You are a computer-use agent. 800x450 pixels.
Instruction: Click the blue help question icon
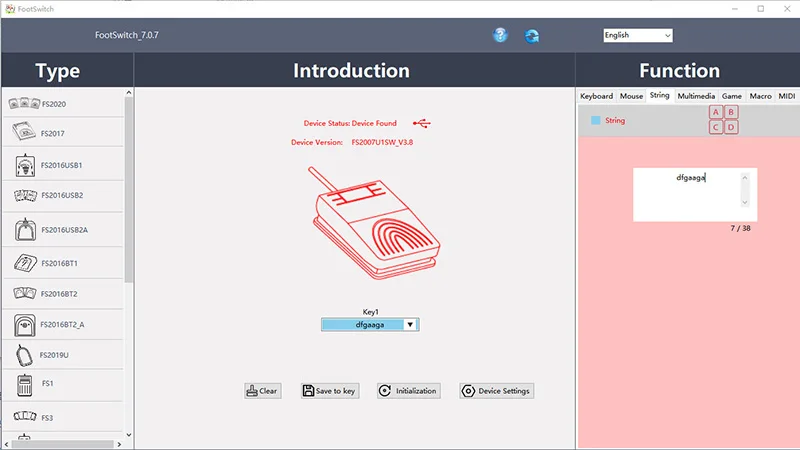(x=500, y=35)
